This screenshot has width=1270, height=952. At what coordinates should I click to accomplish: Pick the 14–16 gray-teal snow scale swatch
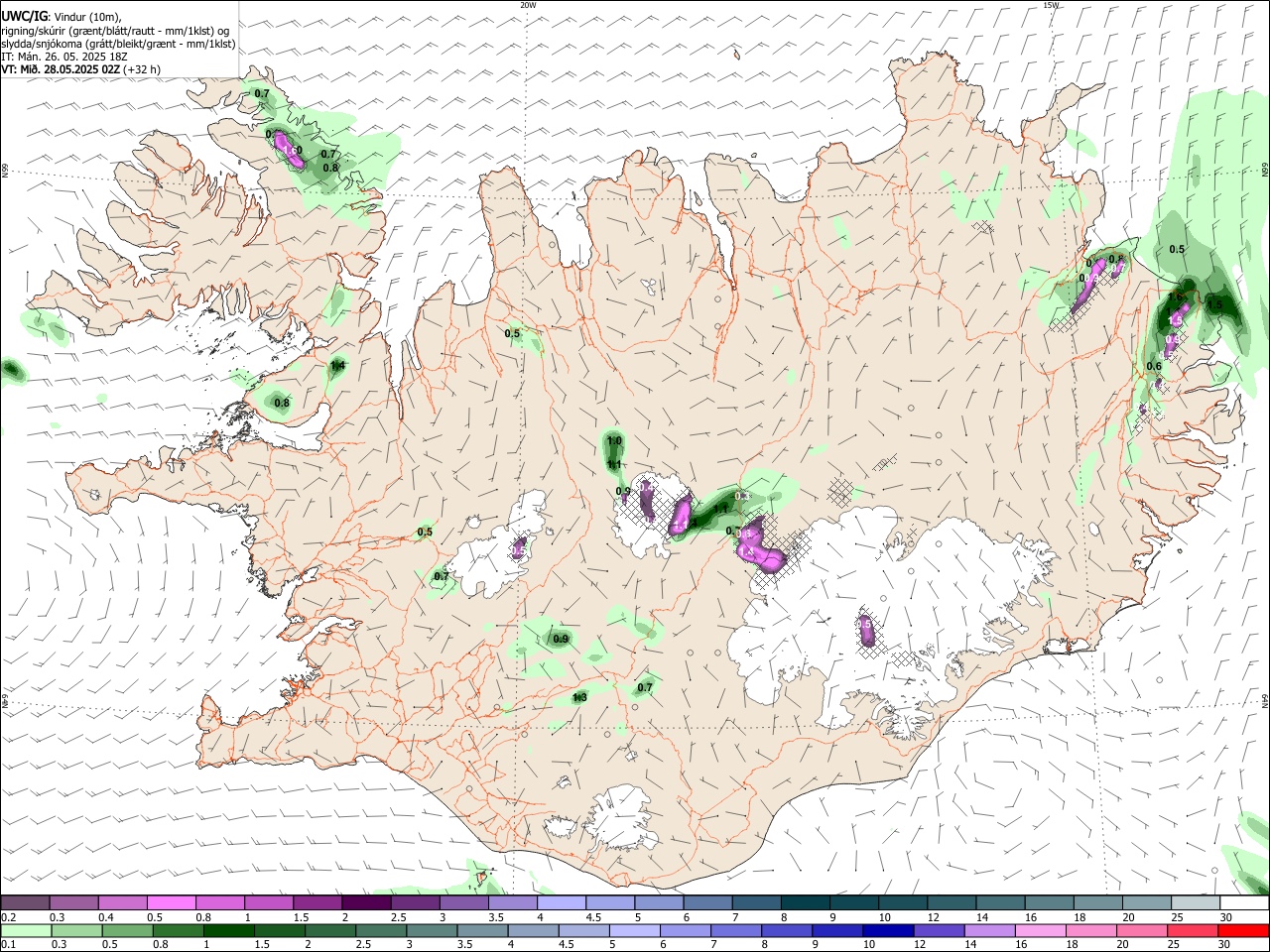click(x=998, y=903)
